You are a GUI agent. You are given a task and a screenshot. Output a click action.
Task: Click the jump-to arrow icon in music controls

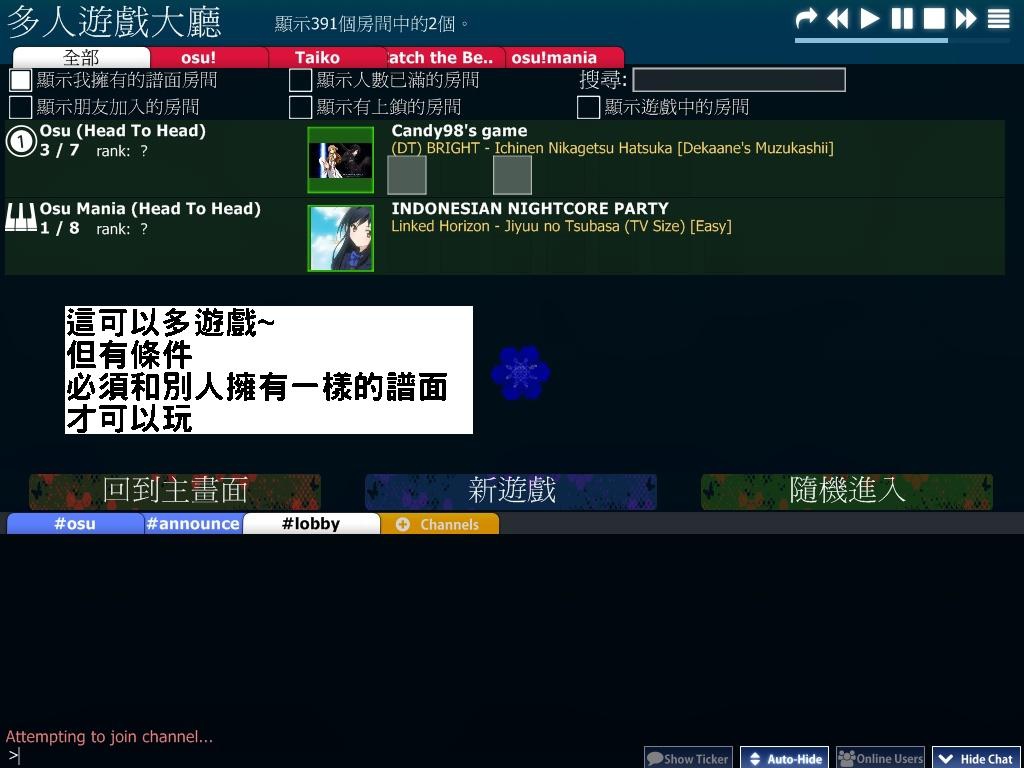(806, 18)
